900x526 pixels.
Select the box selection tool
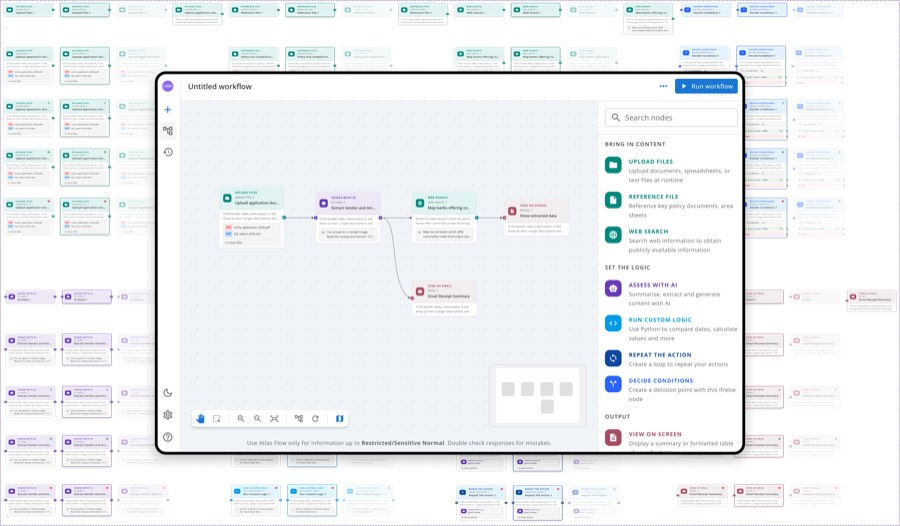[216, 419]
